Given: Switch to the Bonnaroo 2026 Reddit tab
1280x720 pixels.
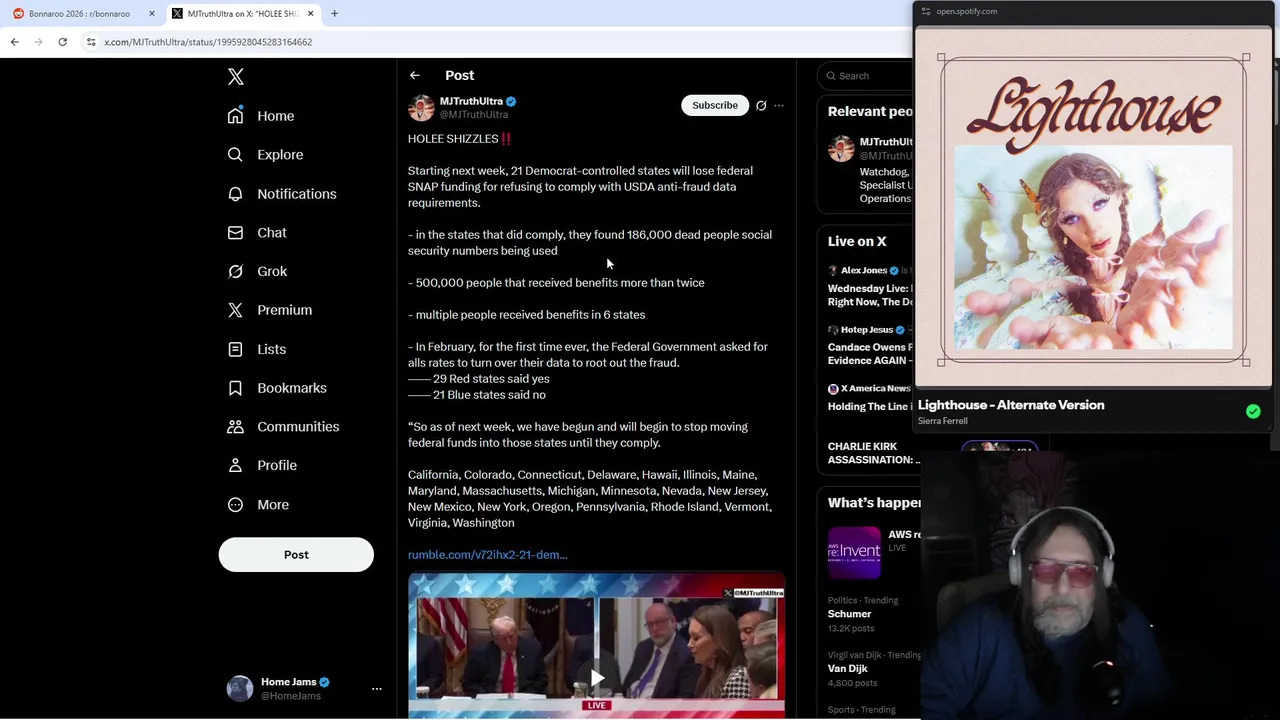Looking at the screenshot, I should point(80,14).
